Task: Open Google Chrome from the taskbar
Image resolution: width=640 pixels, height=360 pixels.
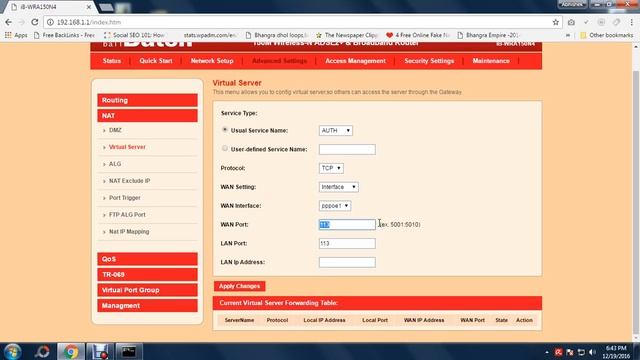Action: tap(71, 351)
